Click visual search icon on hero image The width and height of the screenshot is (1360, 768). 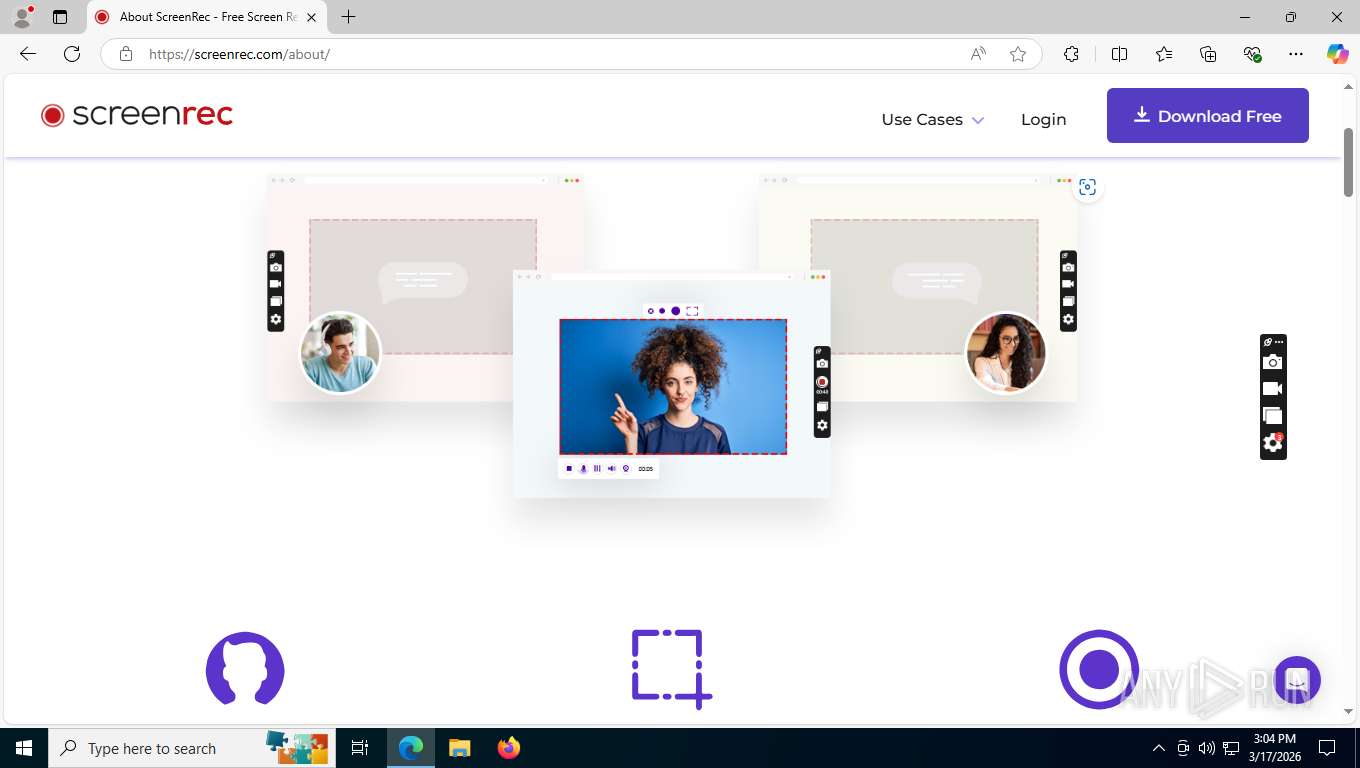point(1087,187)
